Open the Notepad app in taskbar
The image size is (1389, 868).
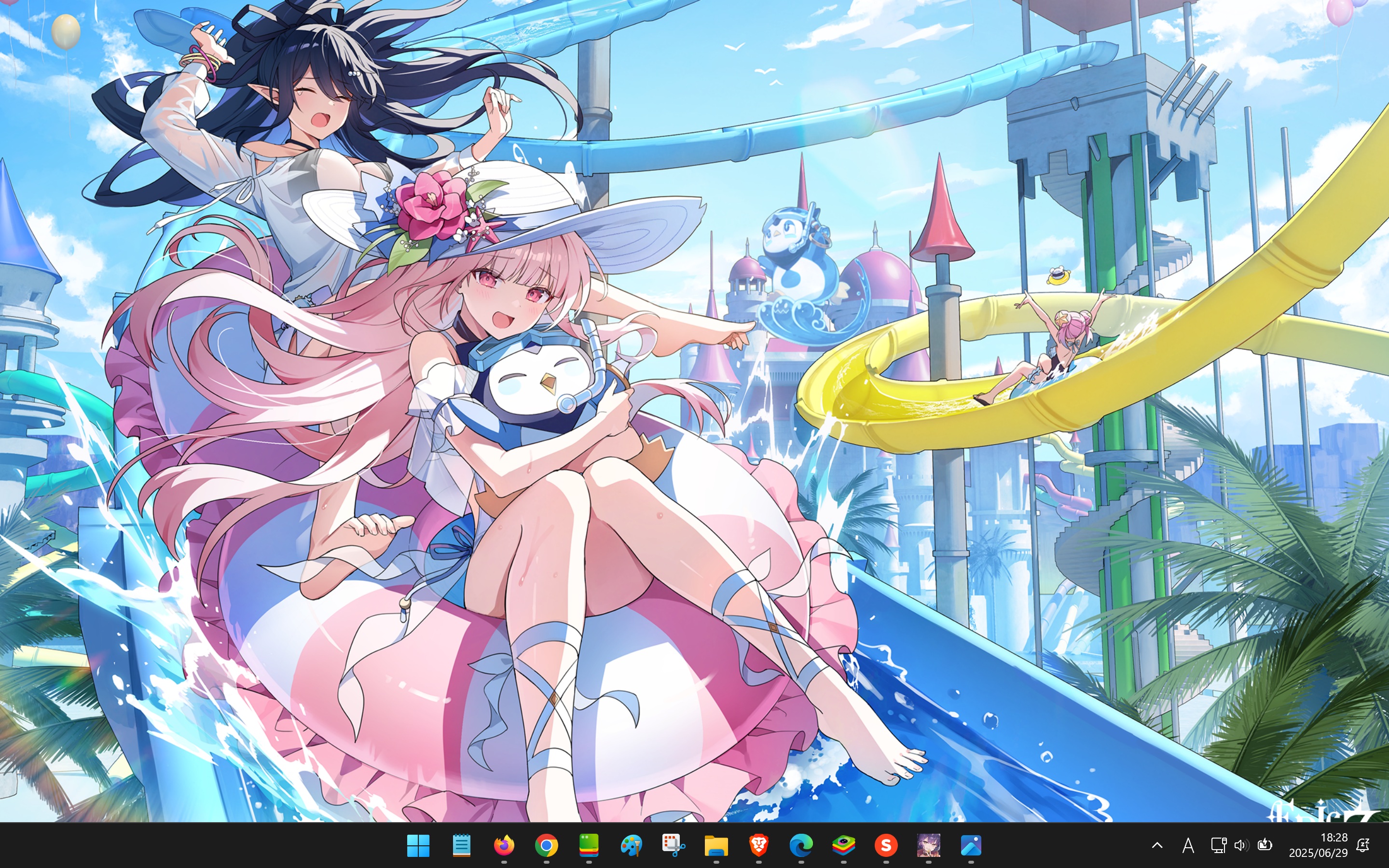tap(461, 845)
